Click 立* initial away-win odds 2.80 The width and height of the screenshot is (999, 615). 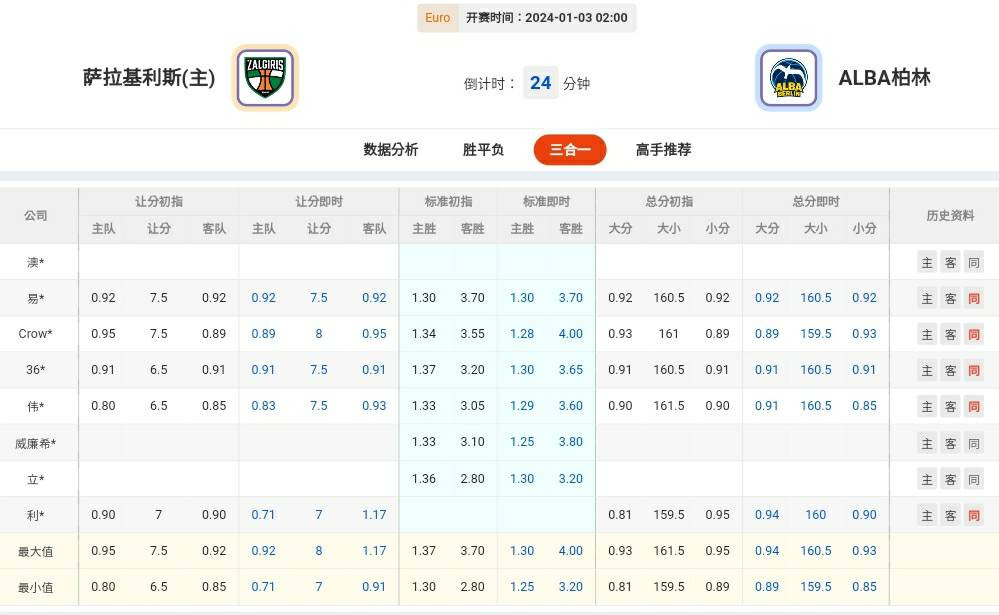pos(472,479)
